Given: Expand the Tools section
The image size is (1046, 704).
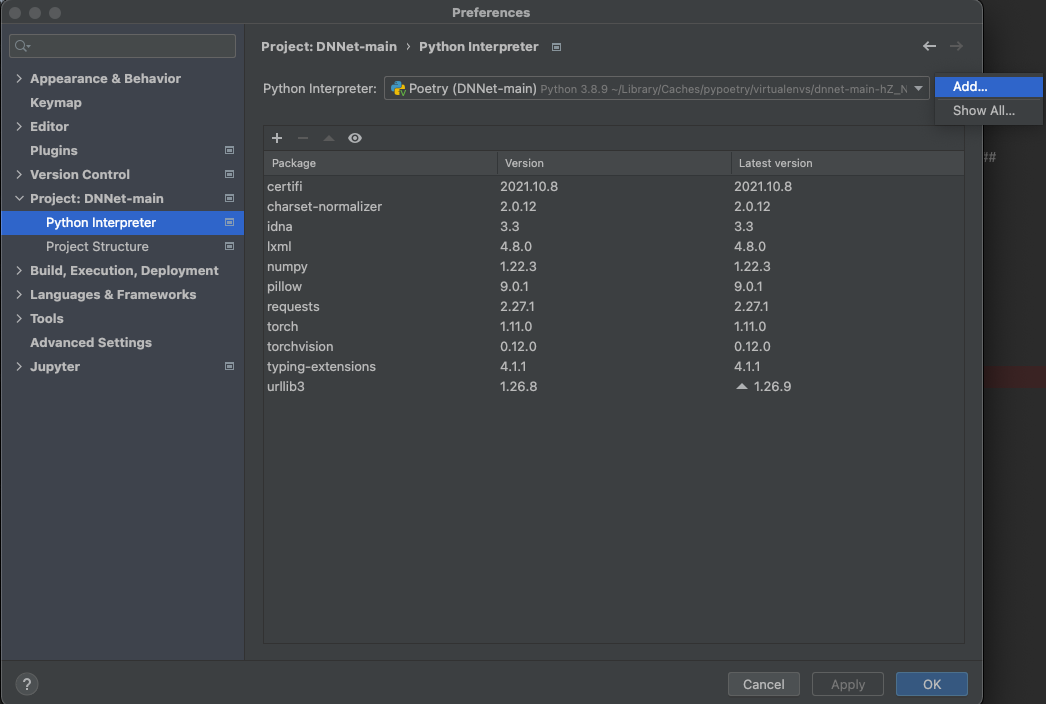Looking at the screenshot, I should [19, 318].
